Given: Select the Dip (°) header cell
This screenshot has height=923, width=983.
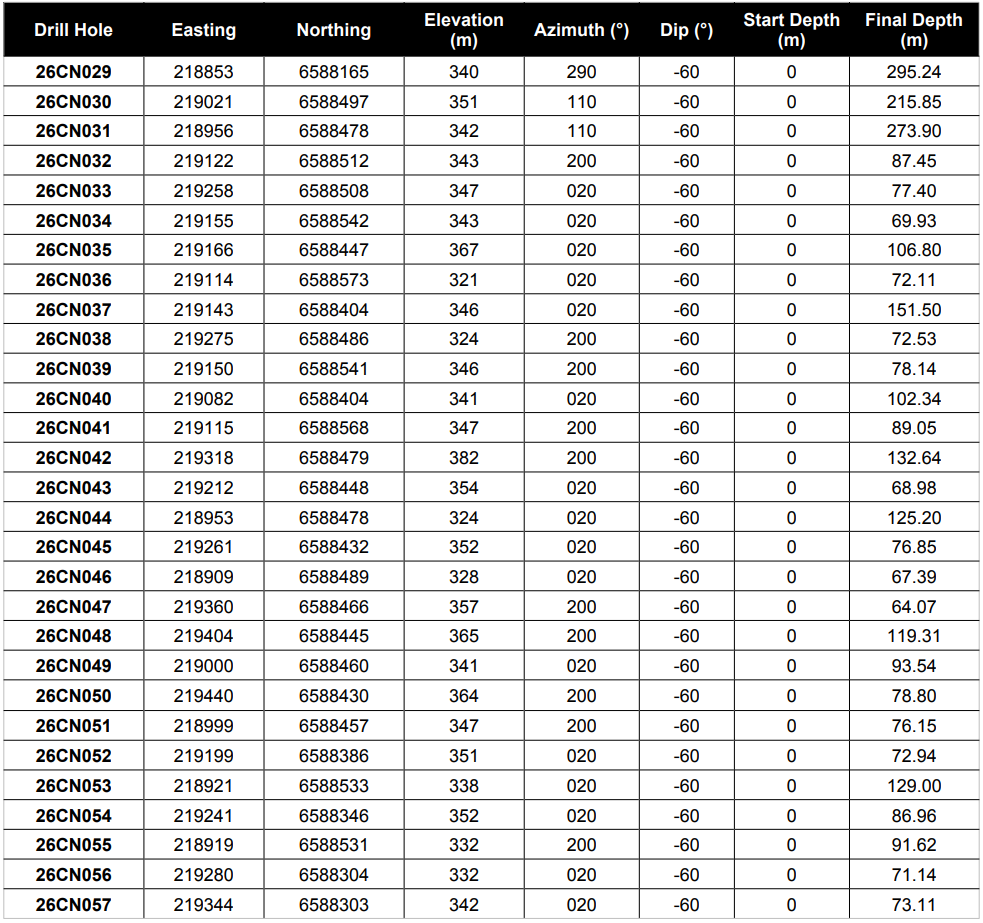Looking at the screenshot, I should (686, 30).
